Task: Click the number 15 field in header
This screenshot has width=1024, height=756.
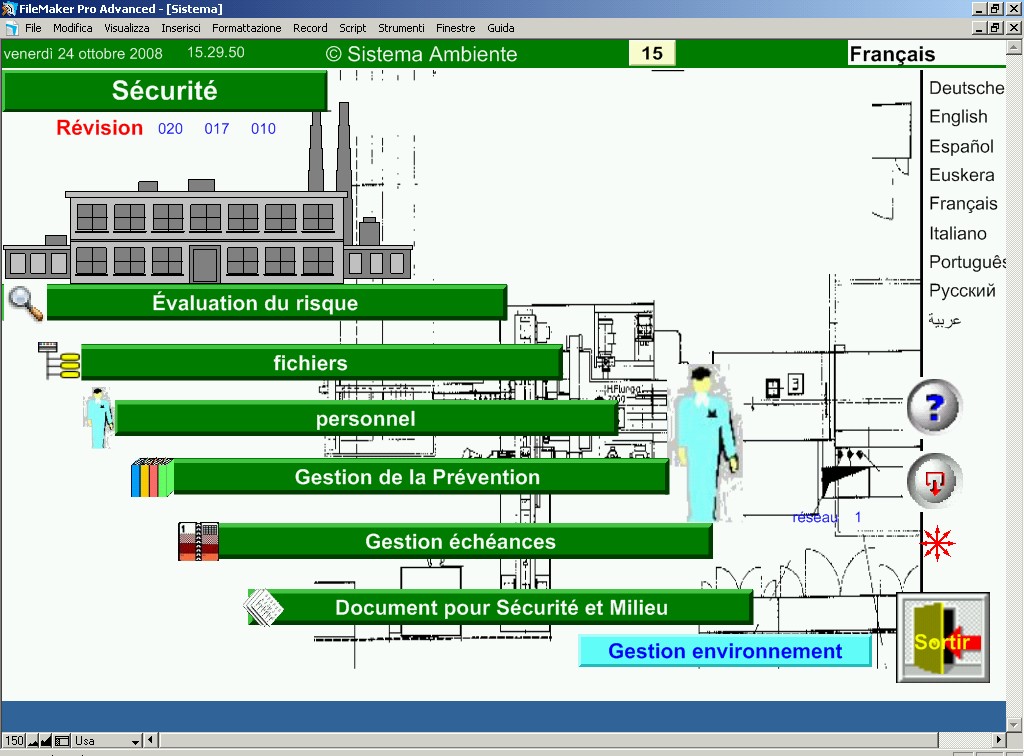Action: [652, 54]
